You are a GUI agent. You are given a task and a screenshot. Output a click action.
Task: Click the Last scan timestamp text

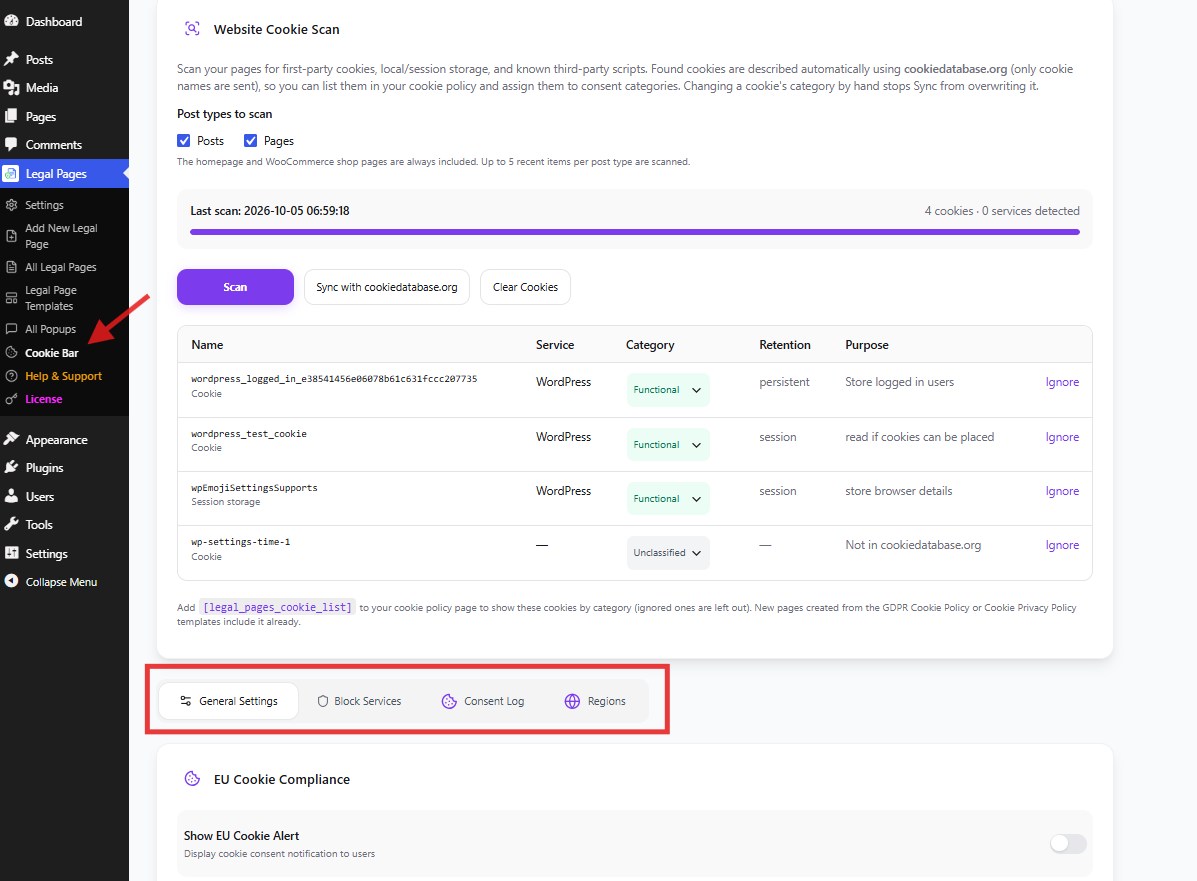click(269, 211)
